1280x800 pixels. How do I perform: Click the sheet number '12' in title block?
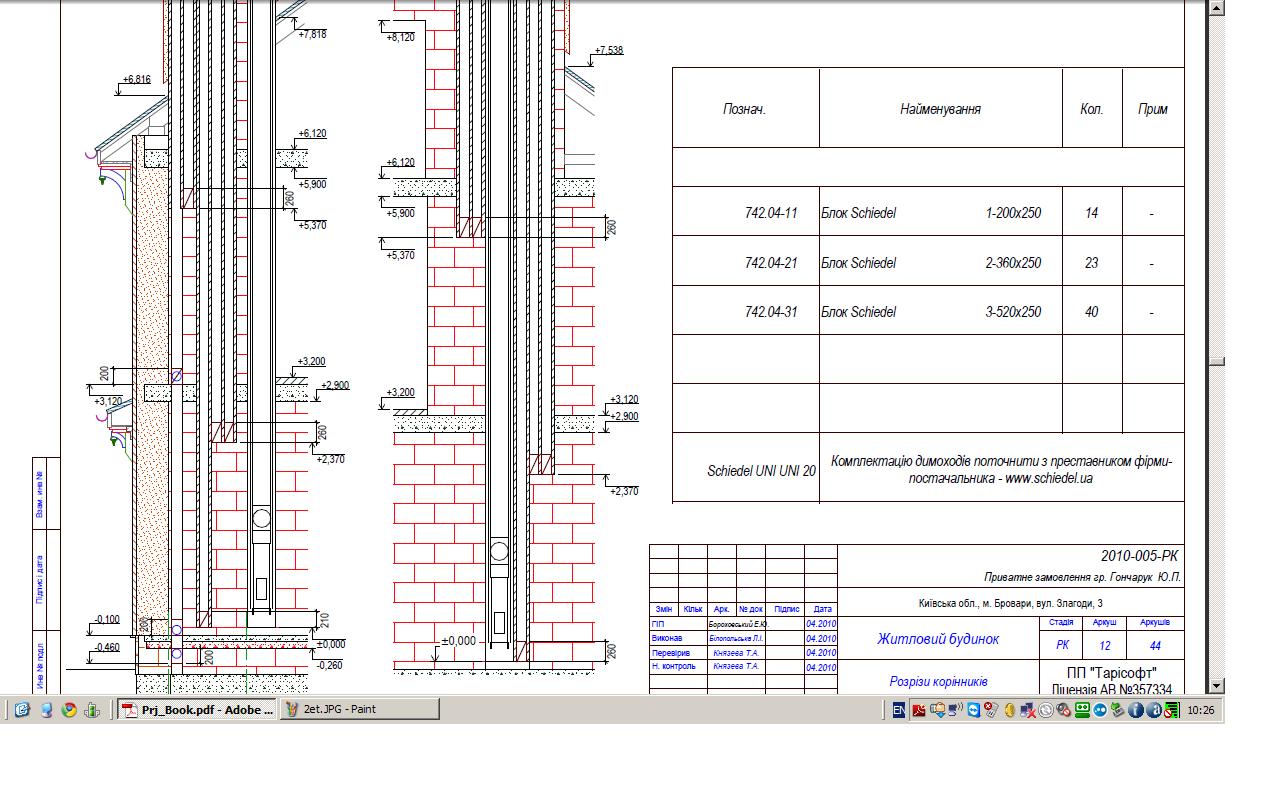1104,646
